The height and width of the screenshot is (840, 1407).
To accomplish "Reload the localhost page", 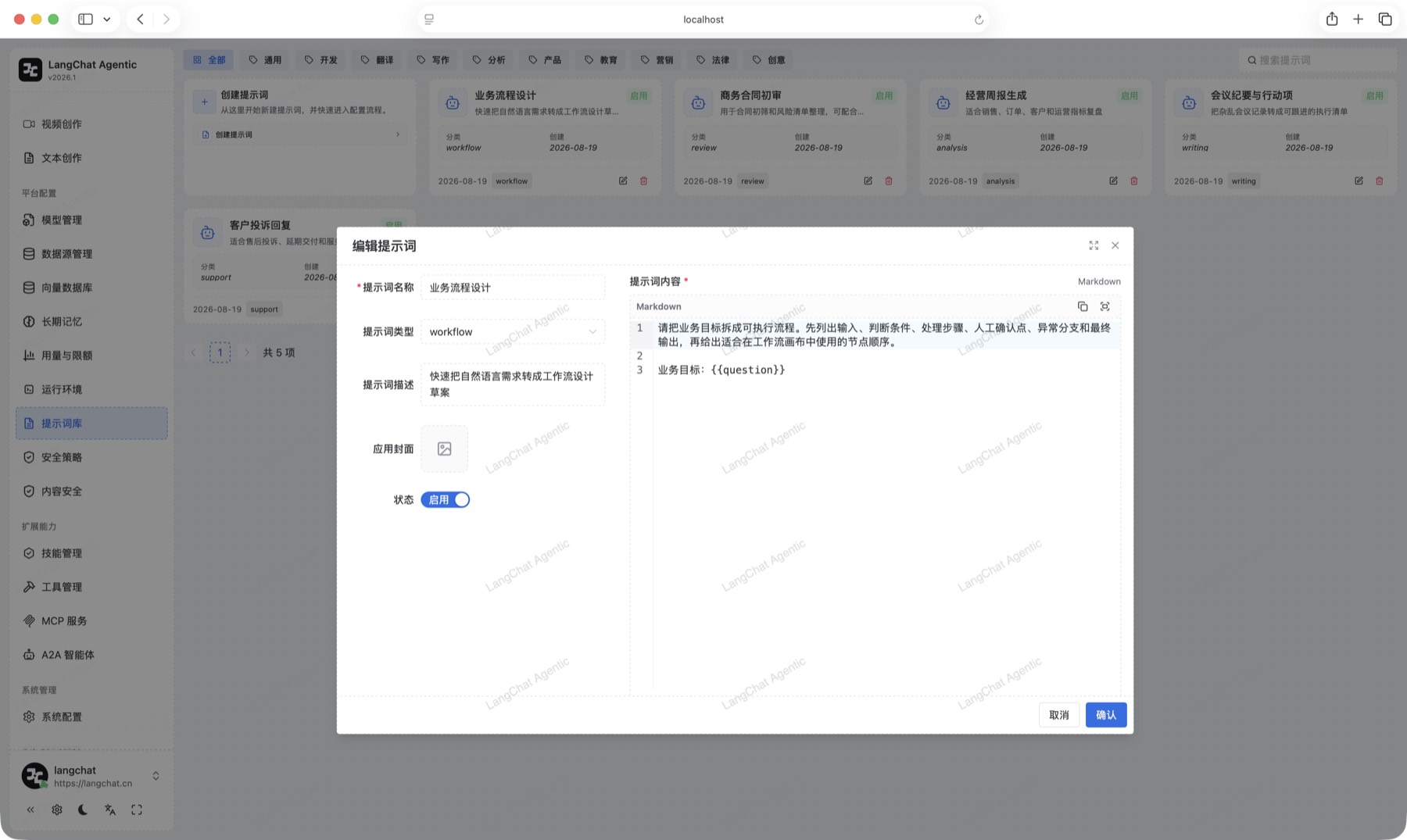I will click(979, 20).
